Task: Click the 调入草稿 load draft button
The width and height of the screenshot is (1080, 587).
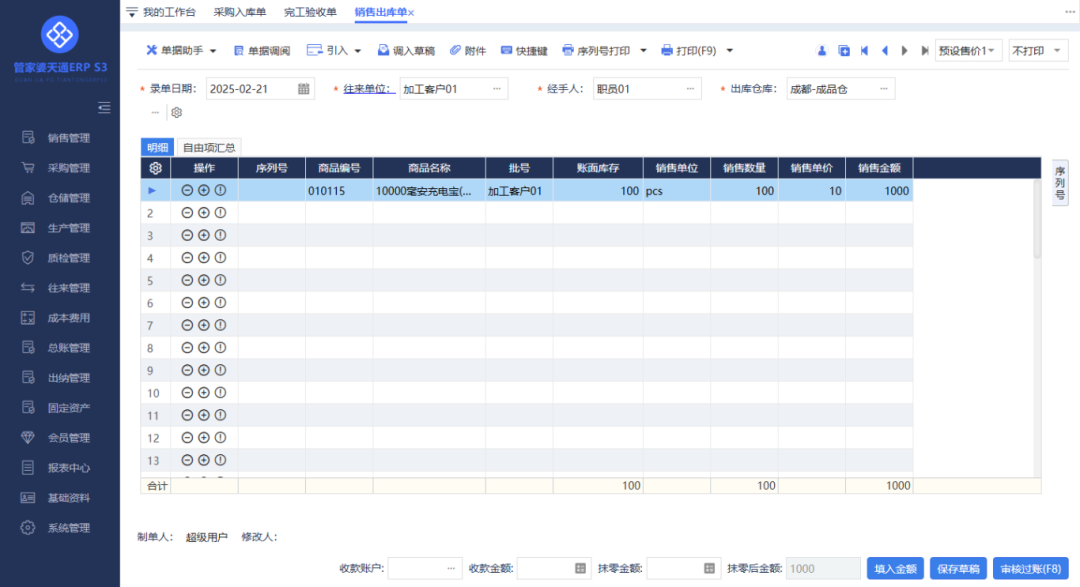Action: [406, 50]
